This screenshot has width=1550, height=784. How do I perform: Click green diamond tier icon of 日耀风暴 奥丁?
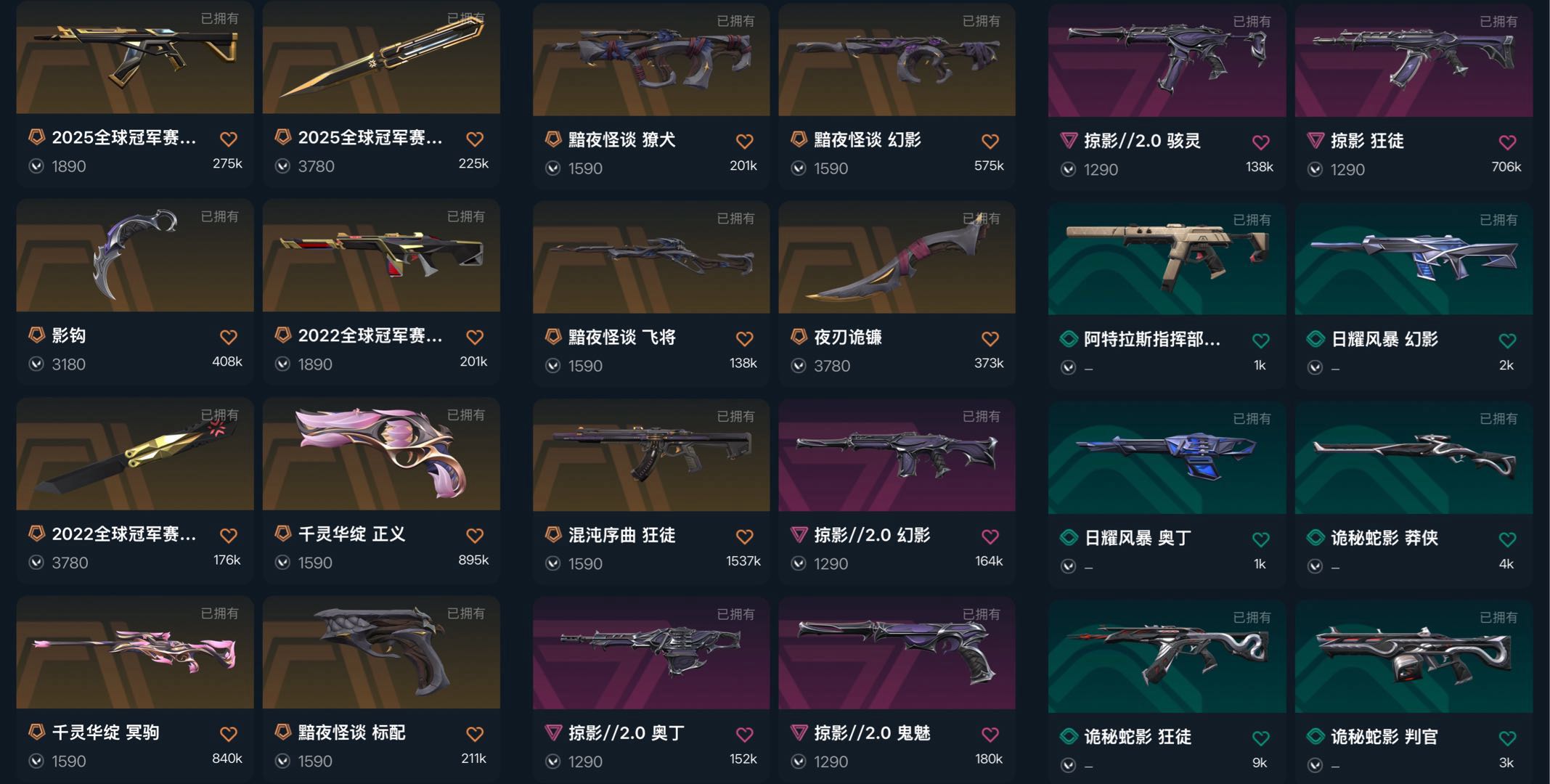[1069, 537]
